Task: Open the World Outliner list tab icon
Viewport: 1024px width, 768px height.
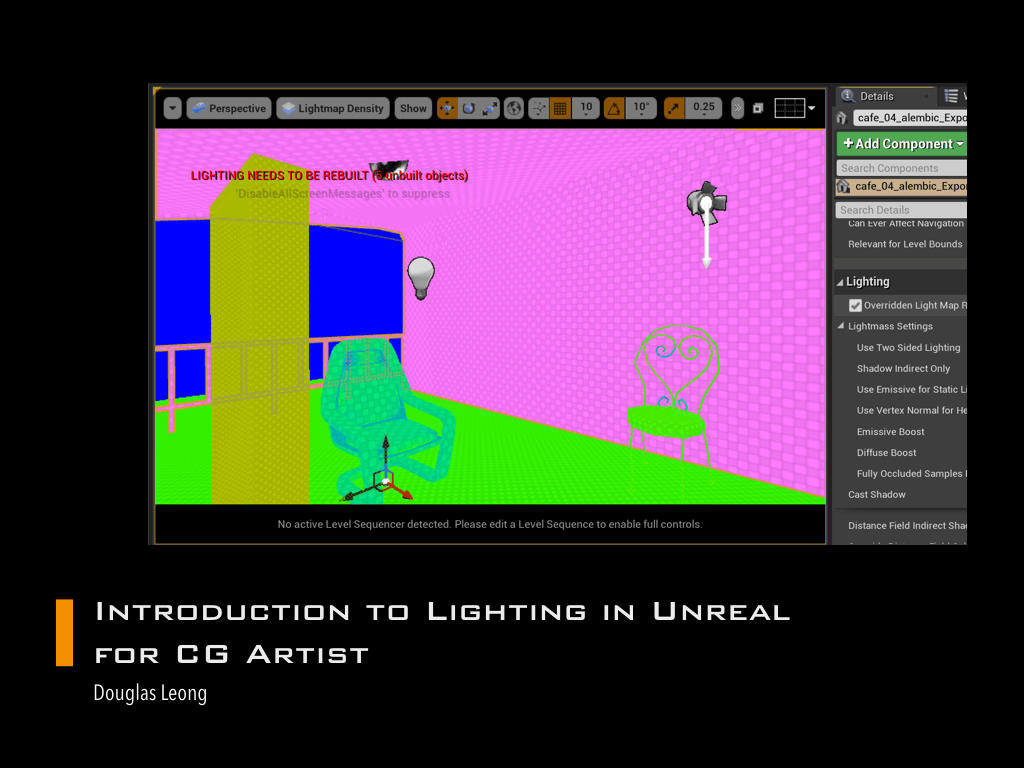Action: (952, 97)
